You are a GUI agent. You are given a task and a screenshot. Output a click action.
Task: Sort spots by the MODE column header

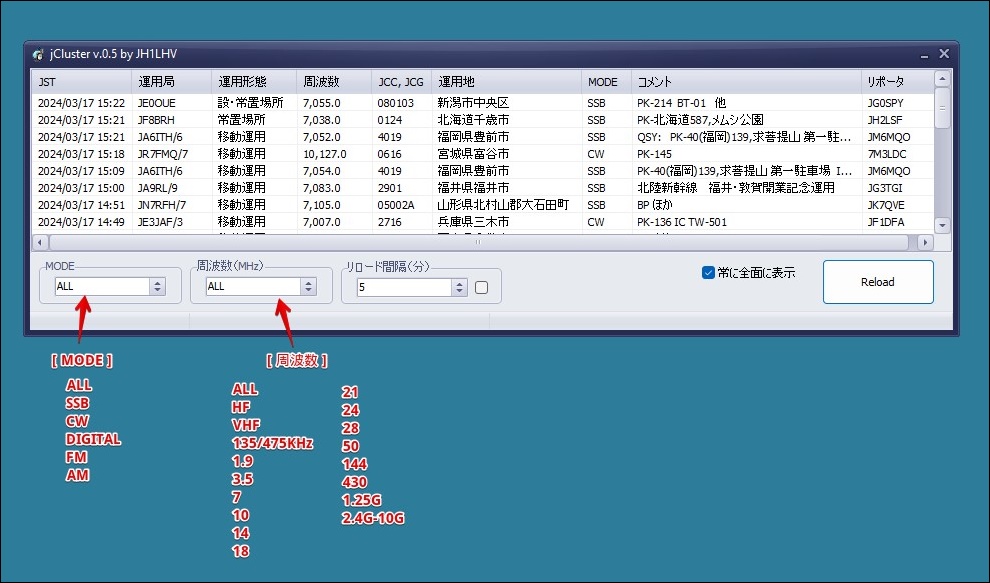point(604,81)
